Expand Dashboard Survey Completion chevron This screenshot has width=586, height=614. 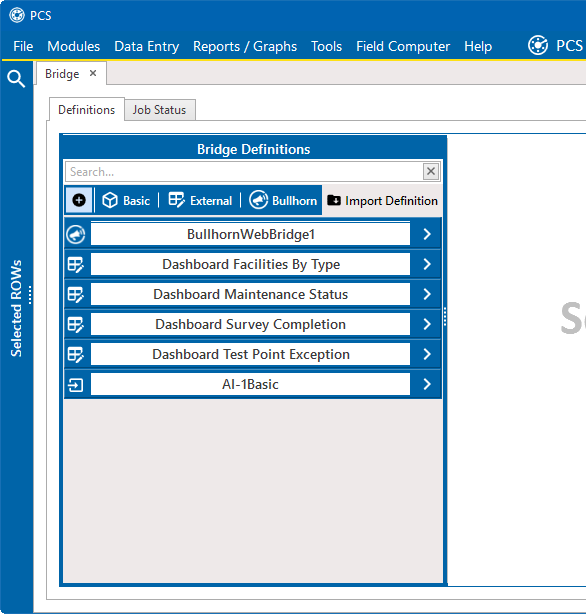(x=427, y=324)
